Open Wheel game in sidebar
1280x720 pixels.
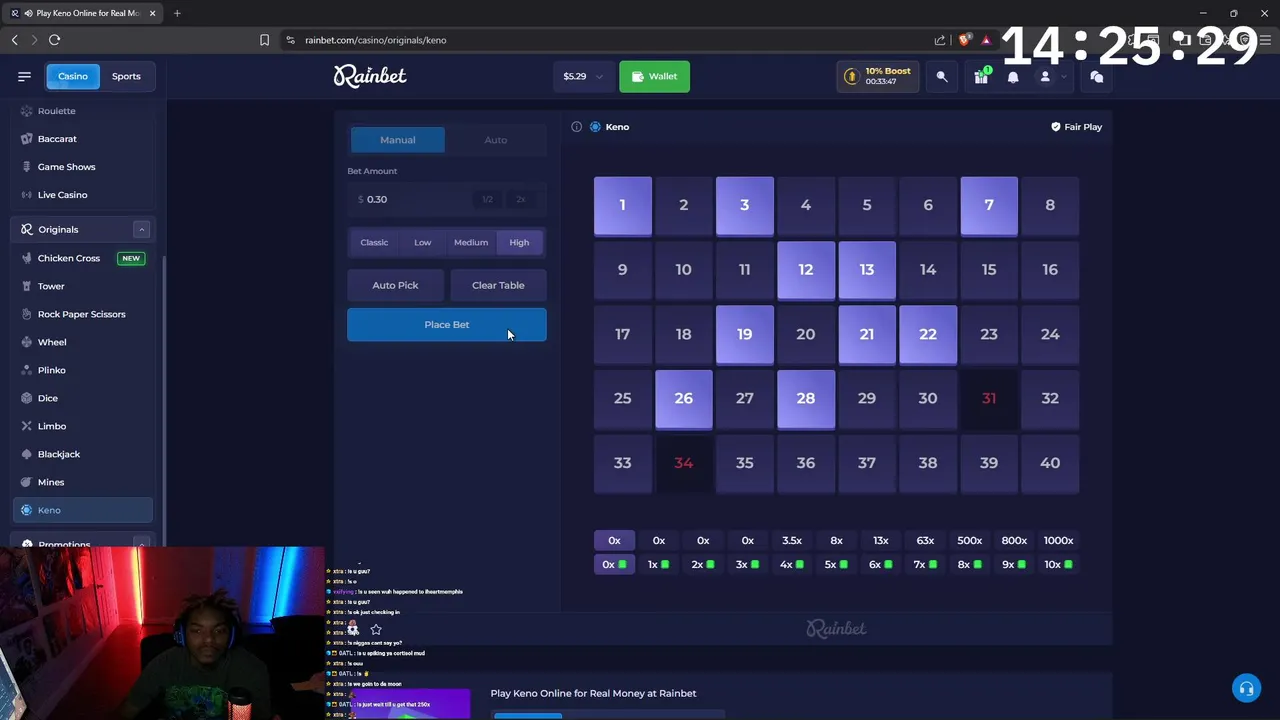(x=83, y=342)
